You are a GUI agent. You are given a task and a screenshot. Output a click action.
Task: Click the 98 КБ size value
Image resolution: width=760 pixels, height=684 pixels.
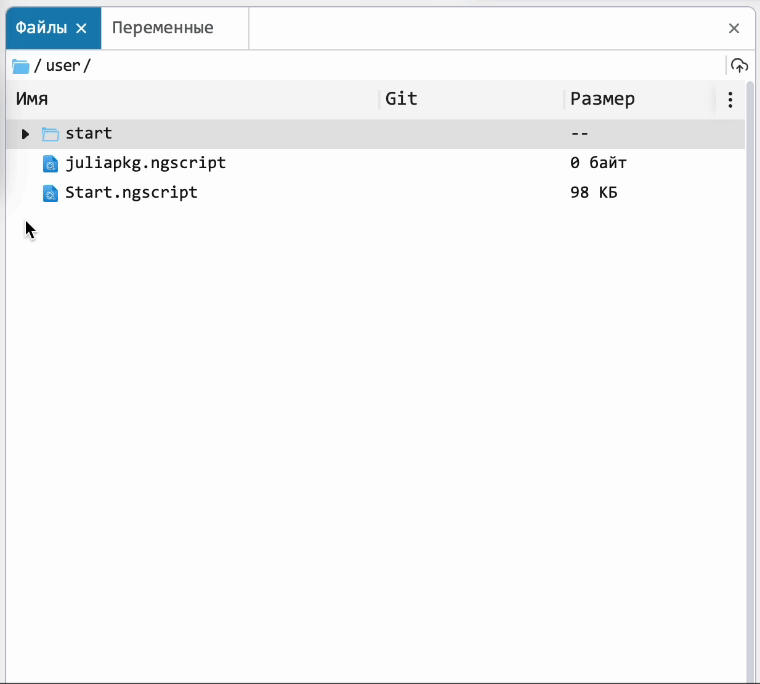[594, 193]
